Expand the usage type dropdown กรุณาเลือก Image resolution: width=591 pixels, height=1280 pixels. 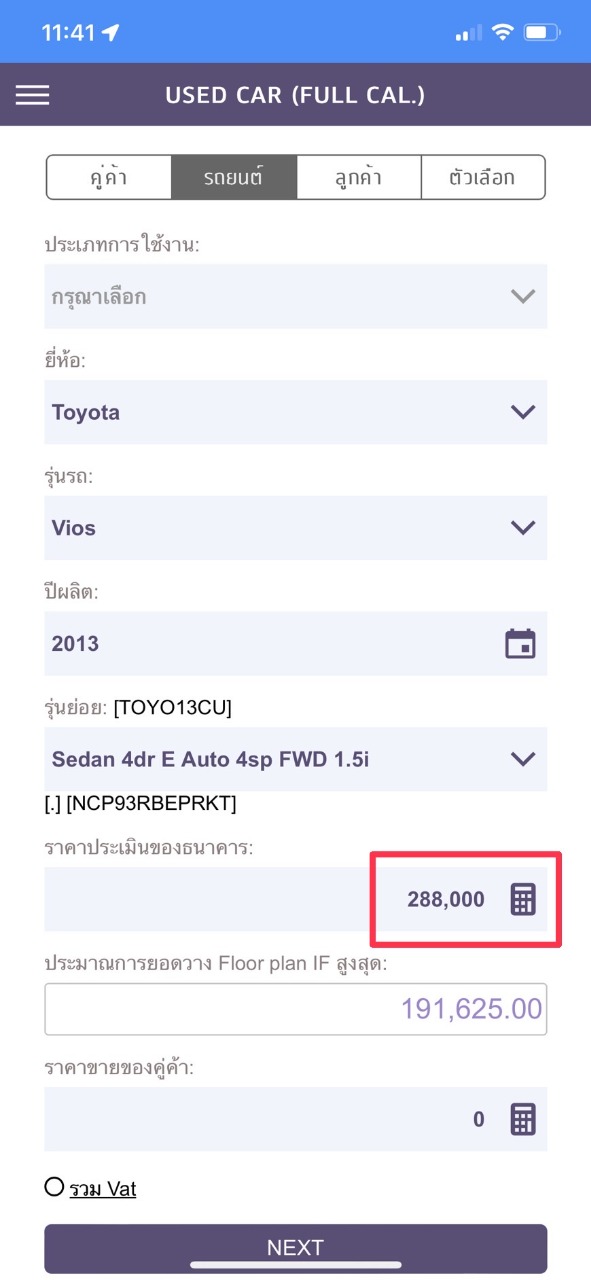tap(295, 296)
